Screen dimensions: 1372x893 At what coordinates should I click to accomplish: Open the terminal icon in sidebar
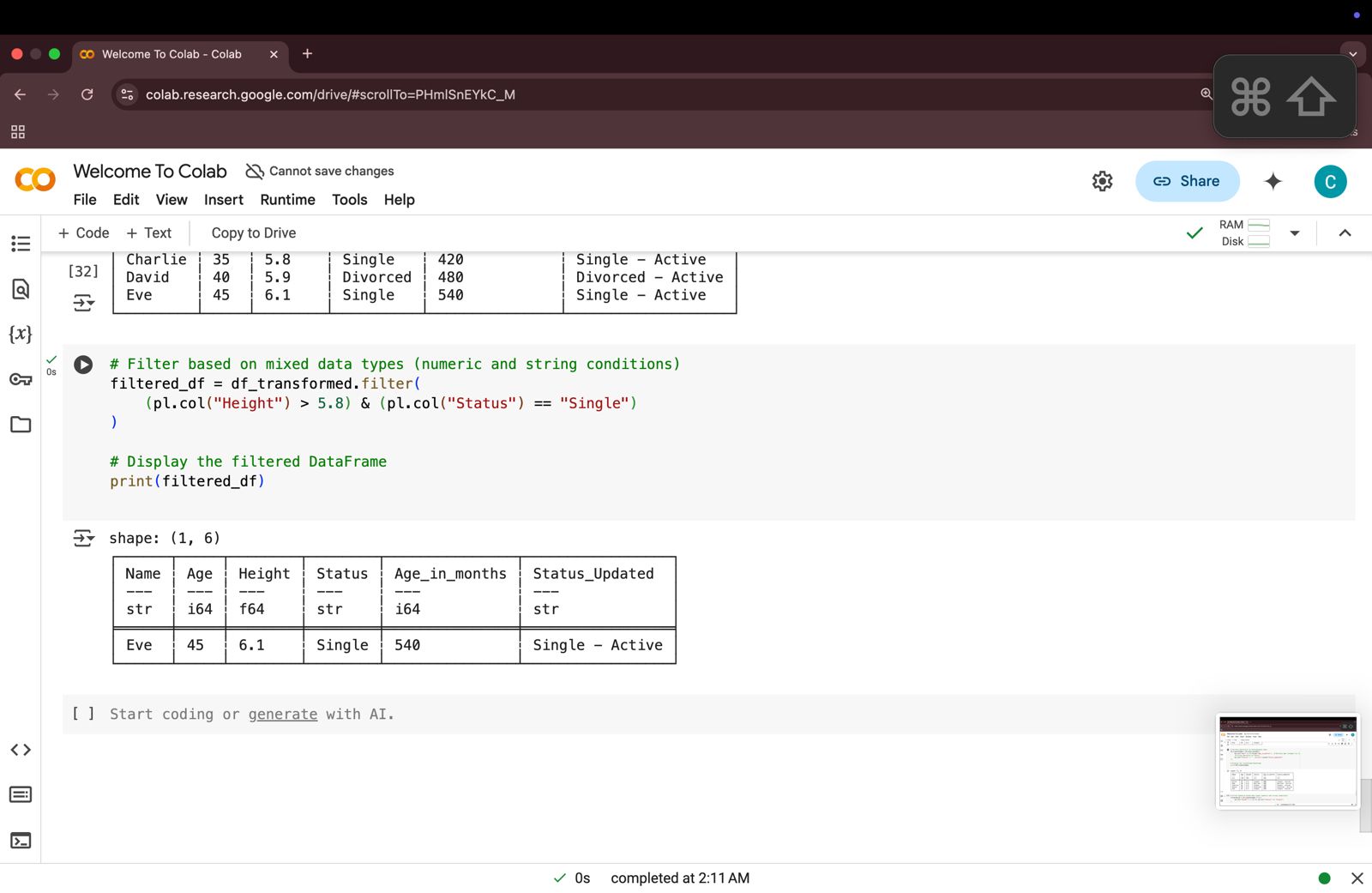pyautogui.click(x=21, y=841)
